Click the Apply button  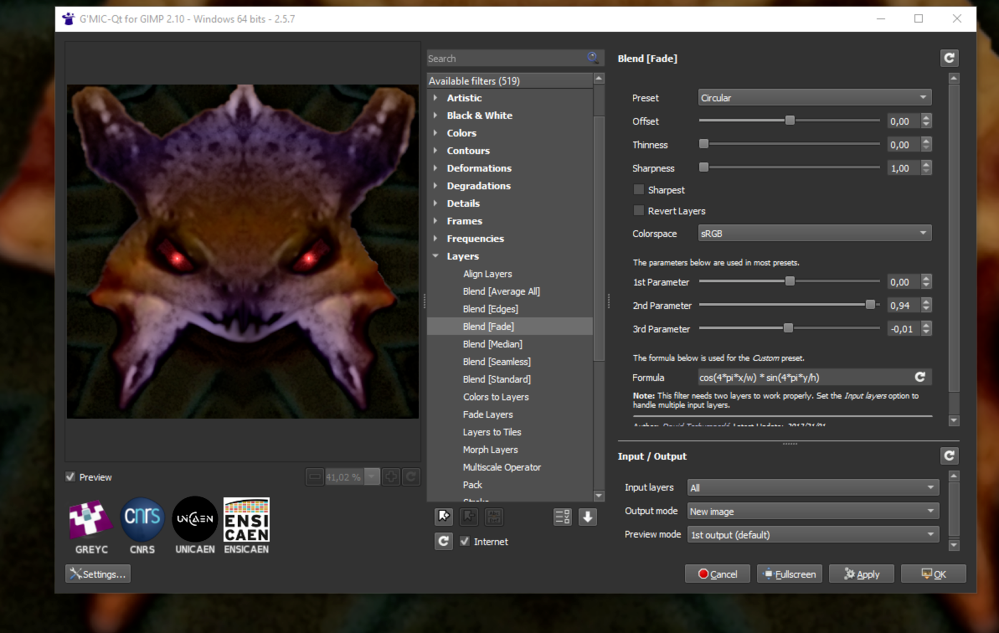[861, 574]
